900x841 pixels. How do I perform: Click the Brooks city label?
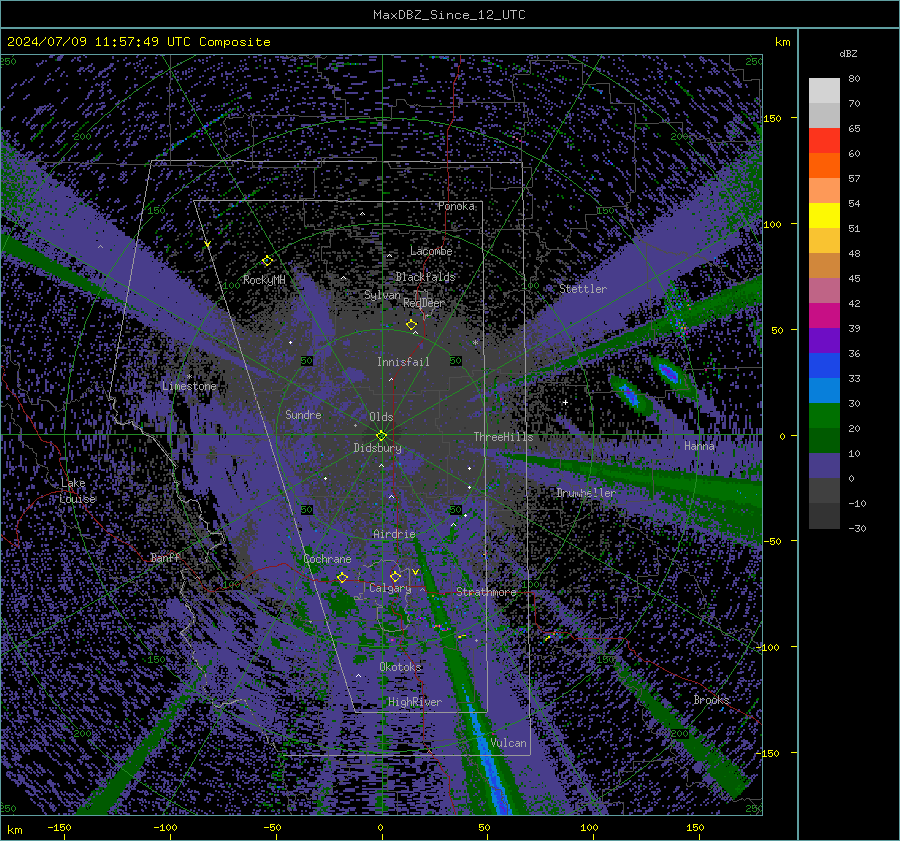point(711,700)
